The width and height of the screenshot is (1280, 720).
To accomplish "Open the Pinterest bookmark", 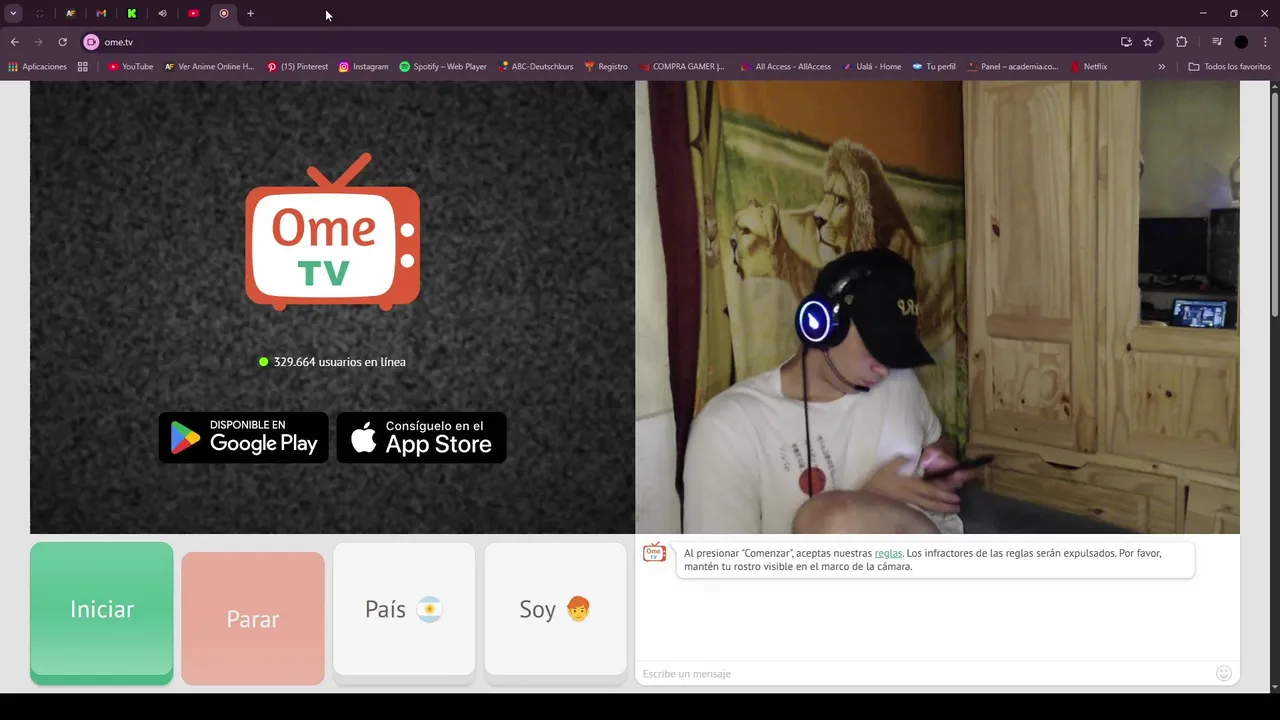I will 297,67.
